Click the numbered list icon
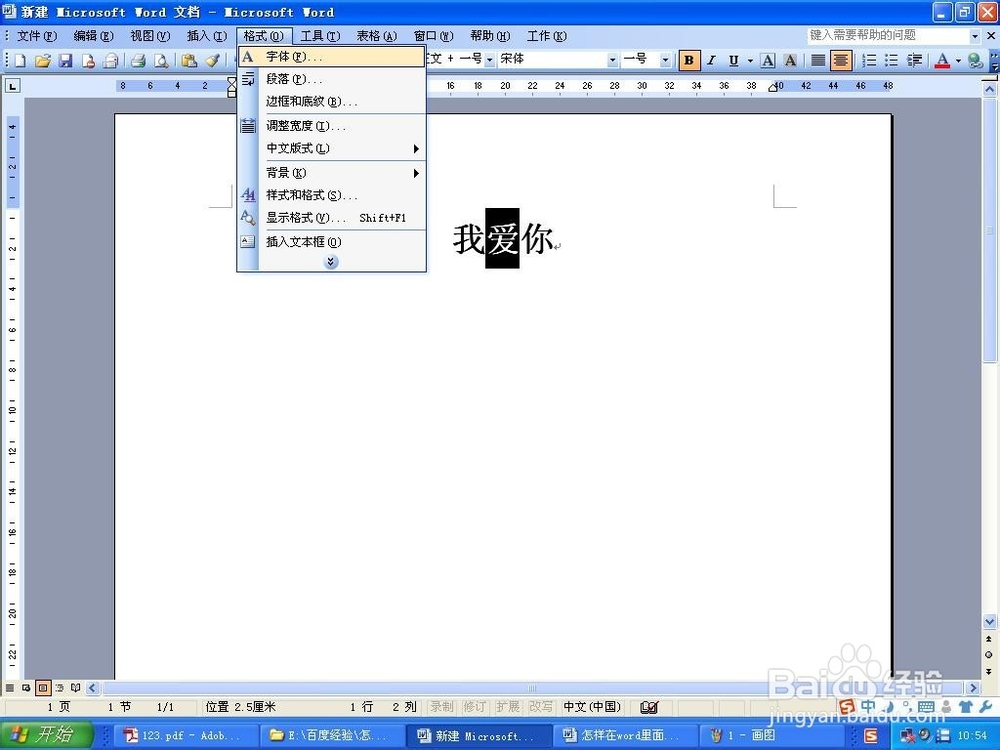The width and height of the screenshot is (1000, 750). (869, 60)
